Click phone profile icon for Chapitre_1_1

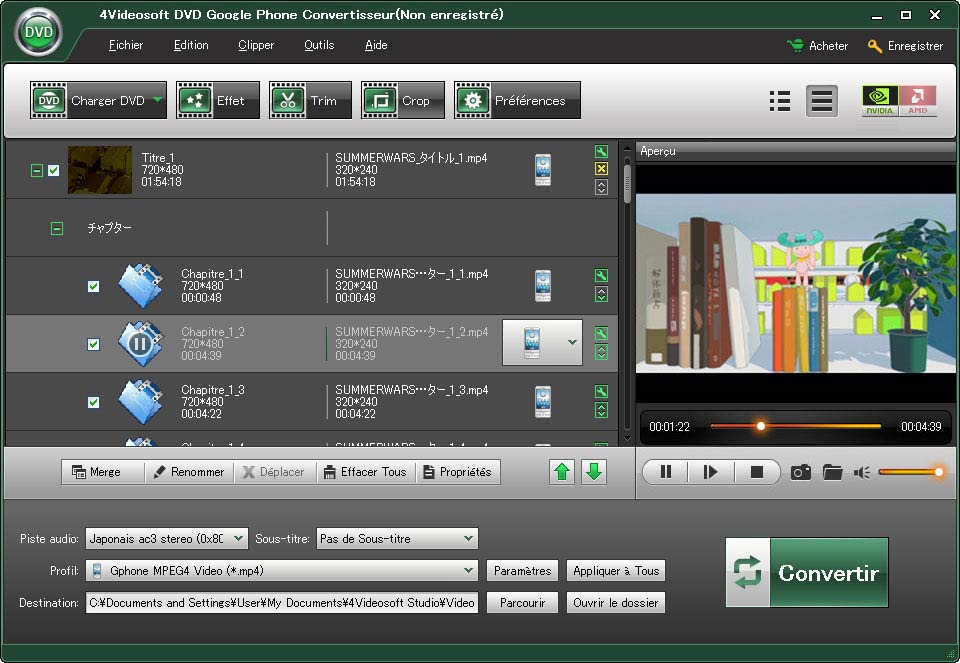click(x=542, y=286)
